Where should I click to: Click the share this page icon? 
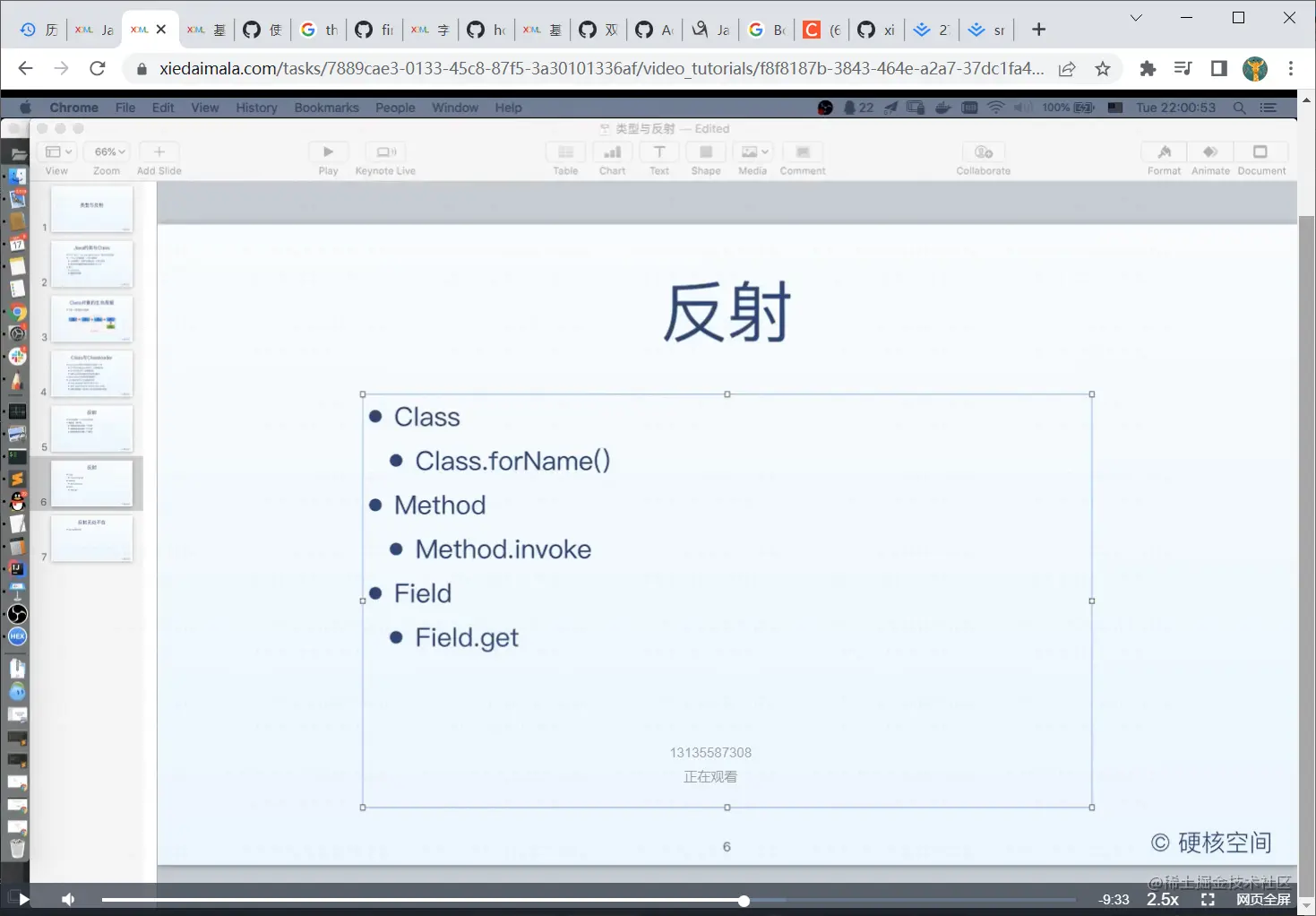(1067, 69)
